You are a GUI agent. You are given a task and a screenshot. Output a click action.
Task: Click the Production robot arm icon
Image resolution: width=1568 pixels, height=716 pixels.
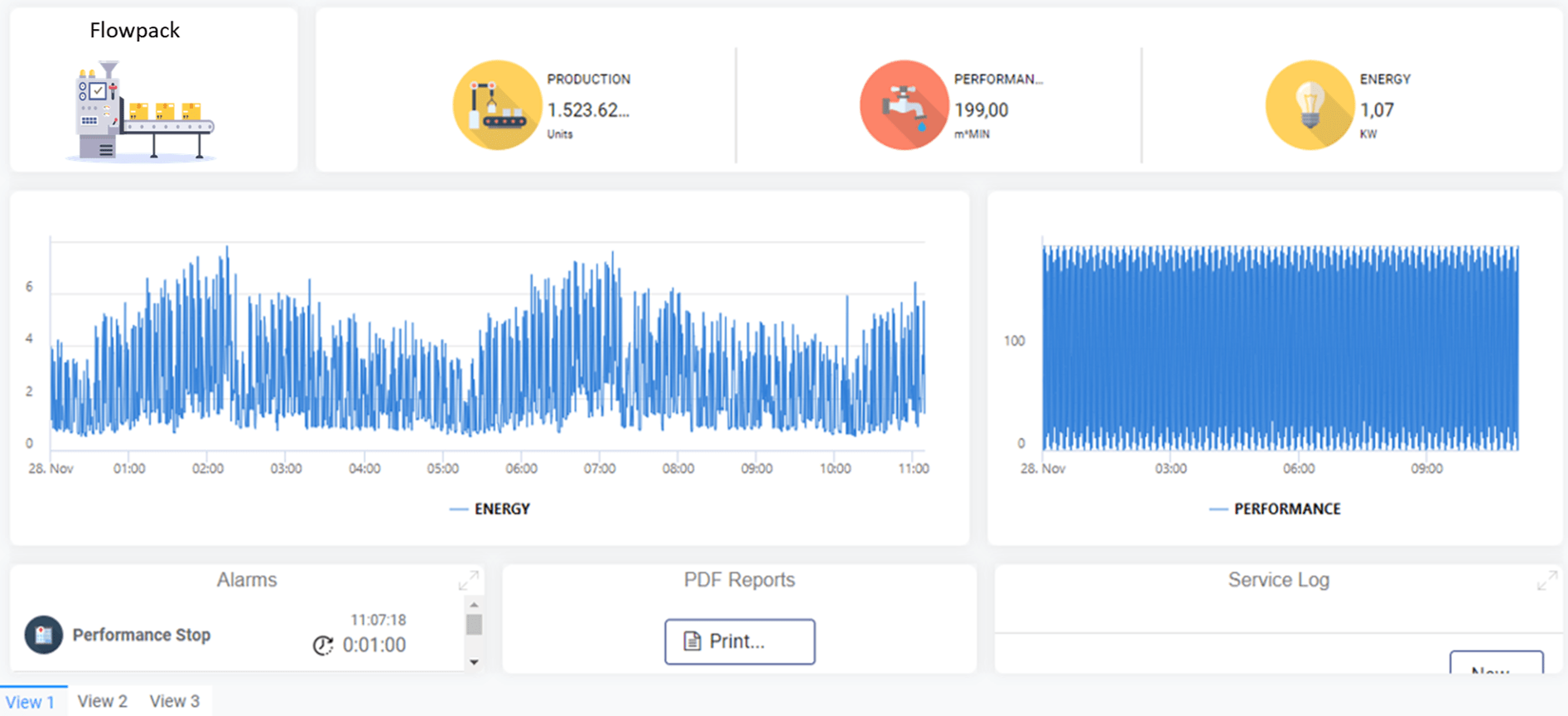click(x=497, y=105)
